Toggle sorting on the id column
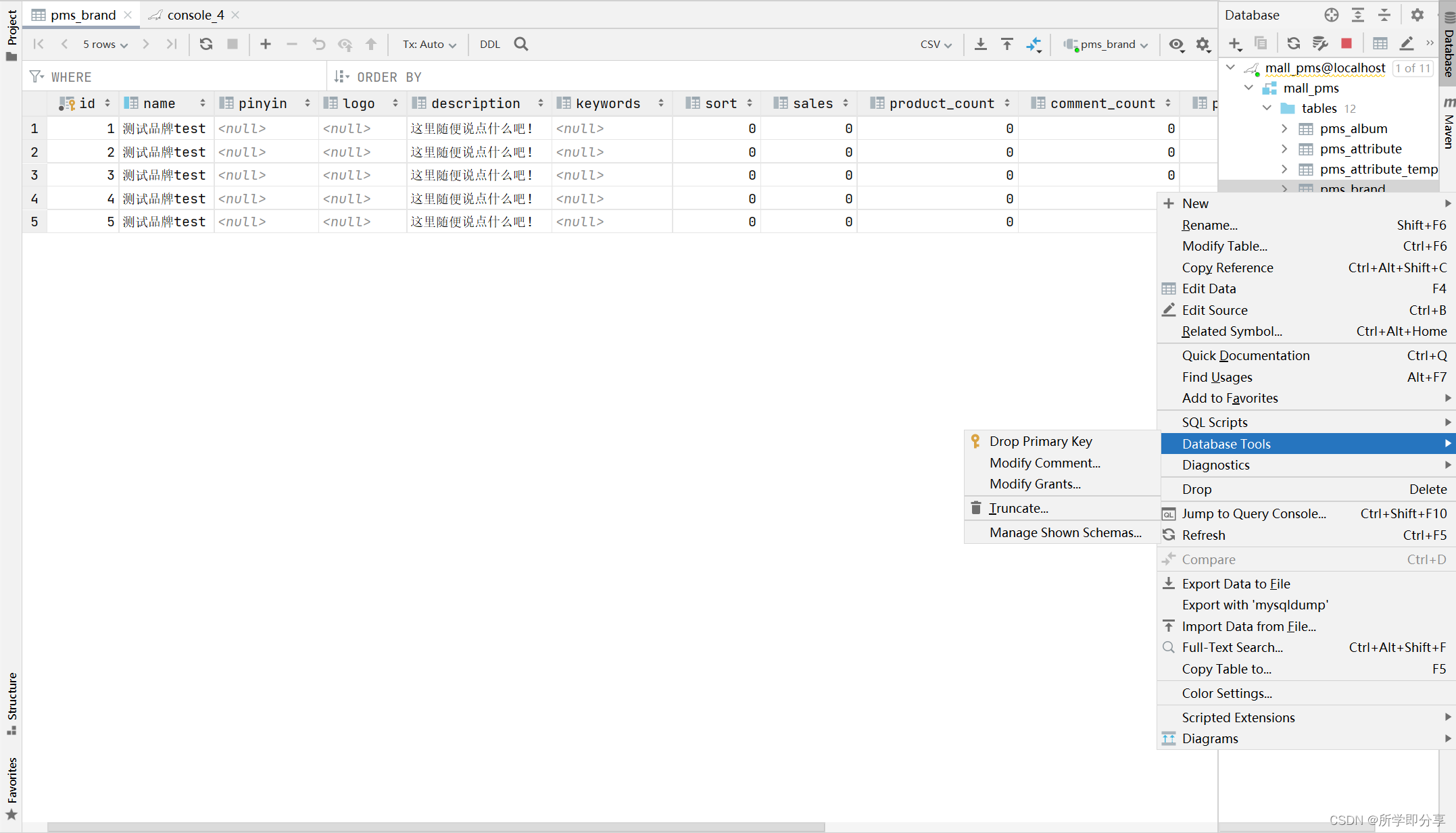The image size is (1456, 833). click(107, 103)
